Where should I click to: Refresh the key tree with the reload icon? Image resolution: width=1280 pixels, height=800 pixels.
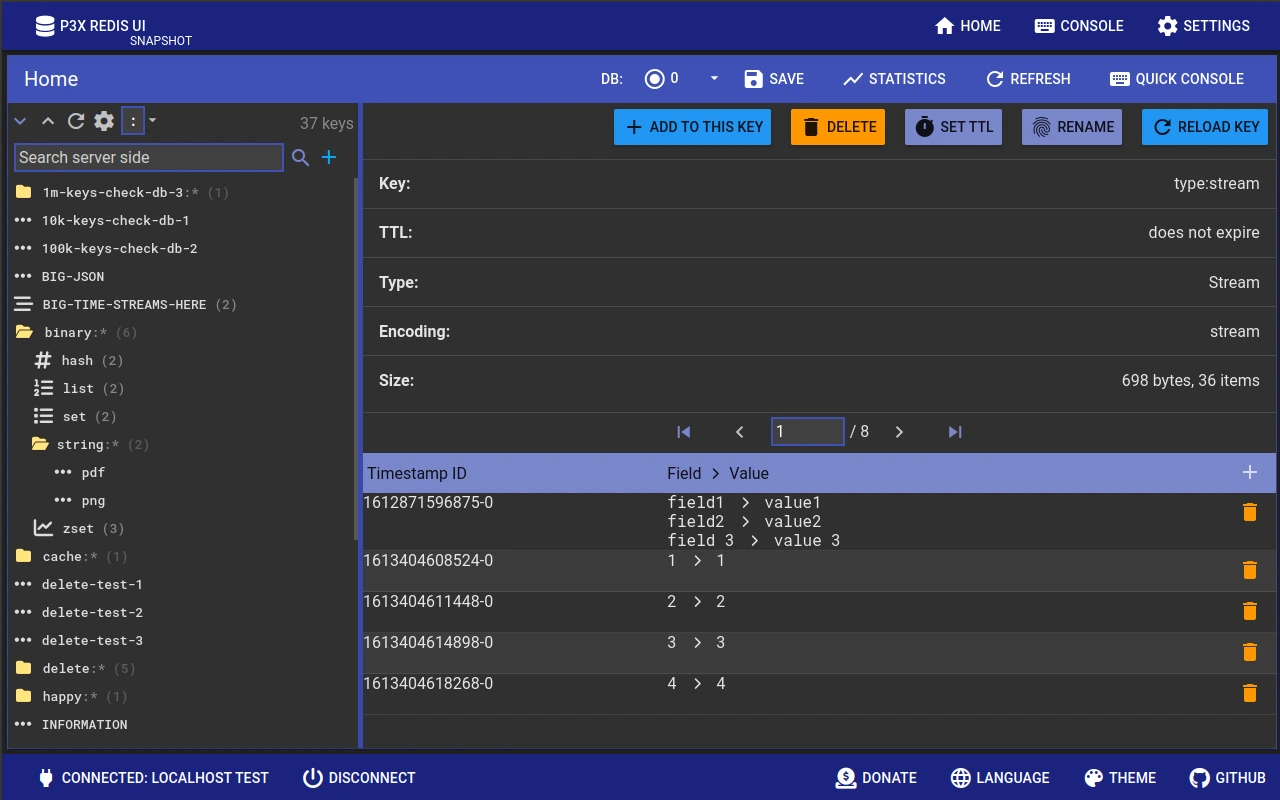tap(76, 120)
